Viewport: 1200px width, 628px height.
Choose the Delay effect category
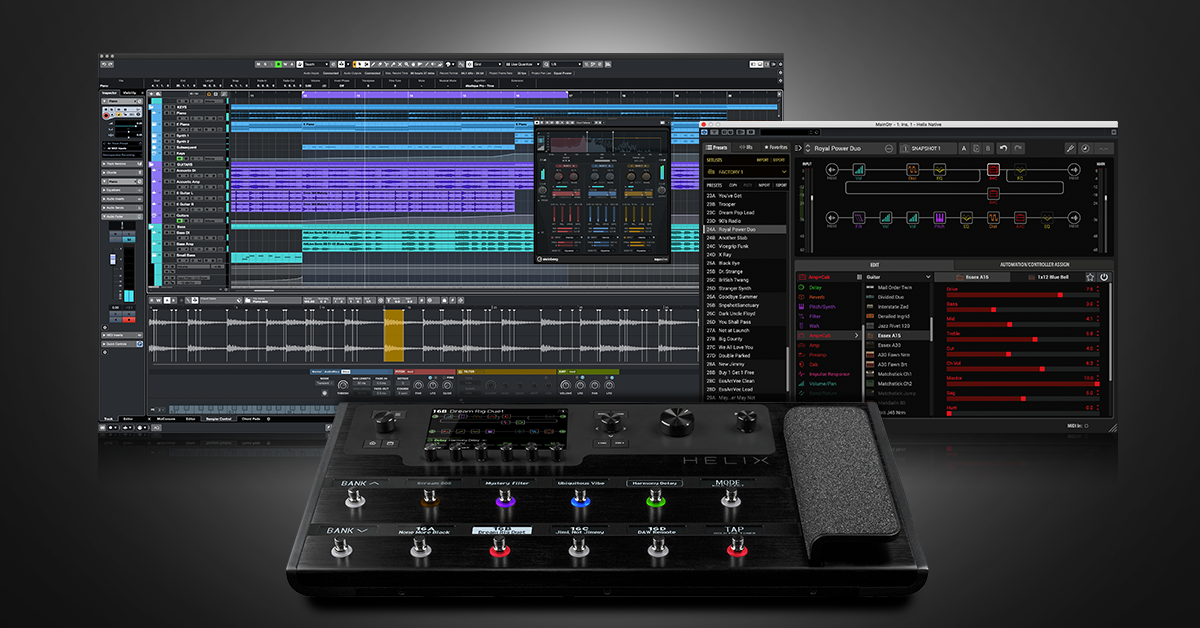[x=815, y=286]
